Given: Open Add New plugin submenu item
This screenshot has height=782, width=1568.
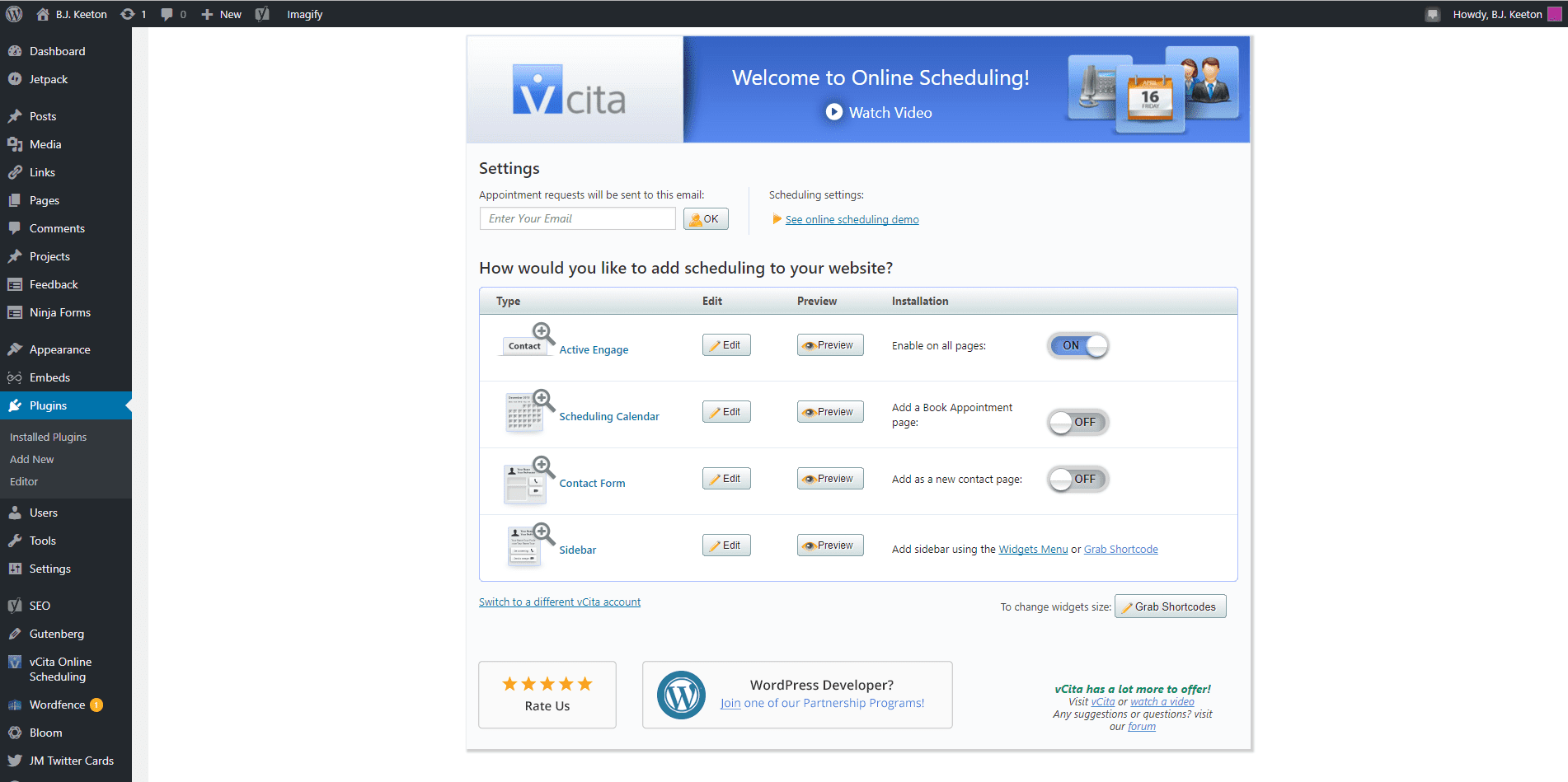Looking at the screenshot, I should pyautogui.click(x=31, y=459).
